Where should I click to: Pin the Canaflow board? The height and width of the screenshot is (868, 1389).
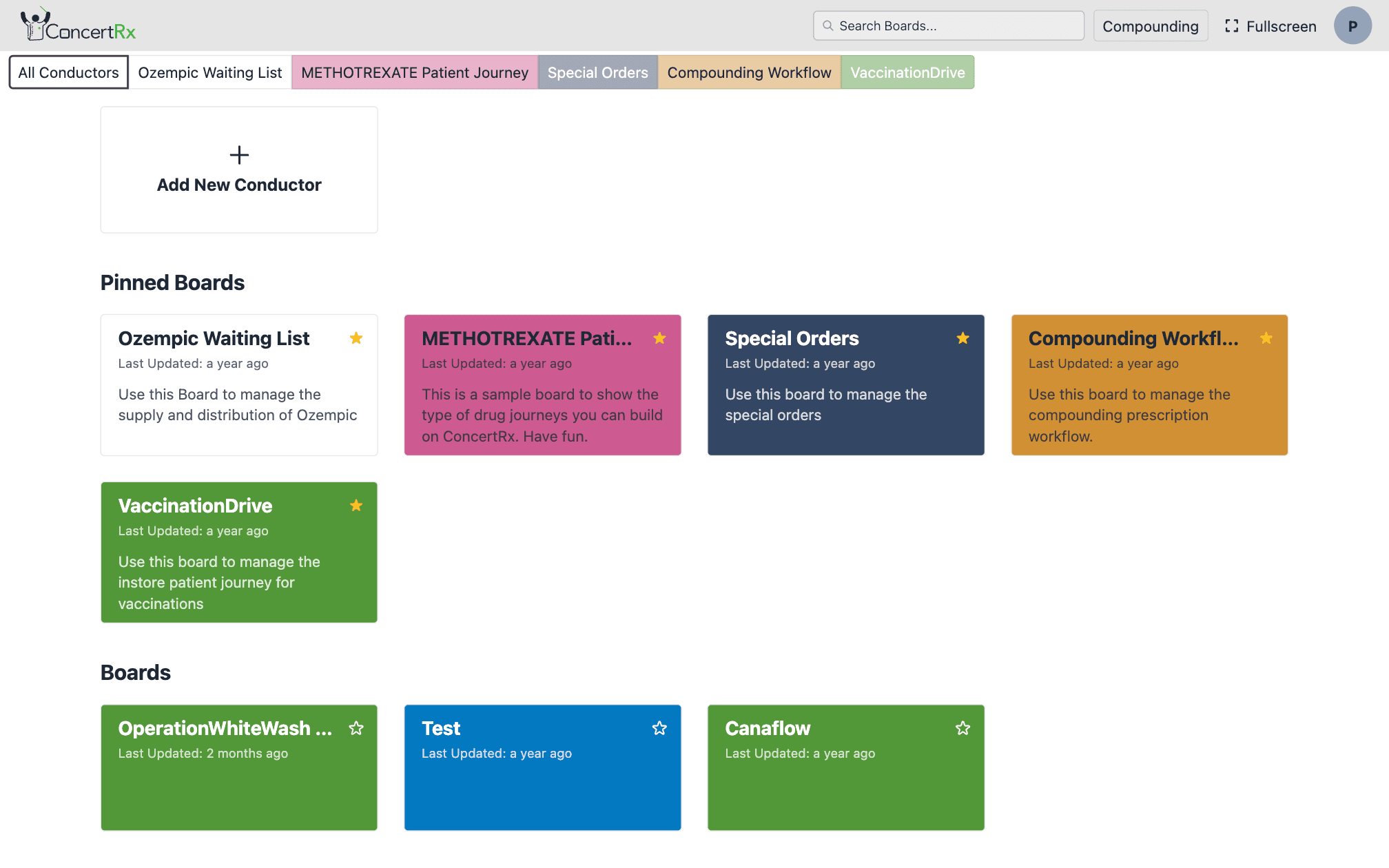[963, 728]
